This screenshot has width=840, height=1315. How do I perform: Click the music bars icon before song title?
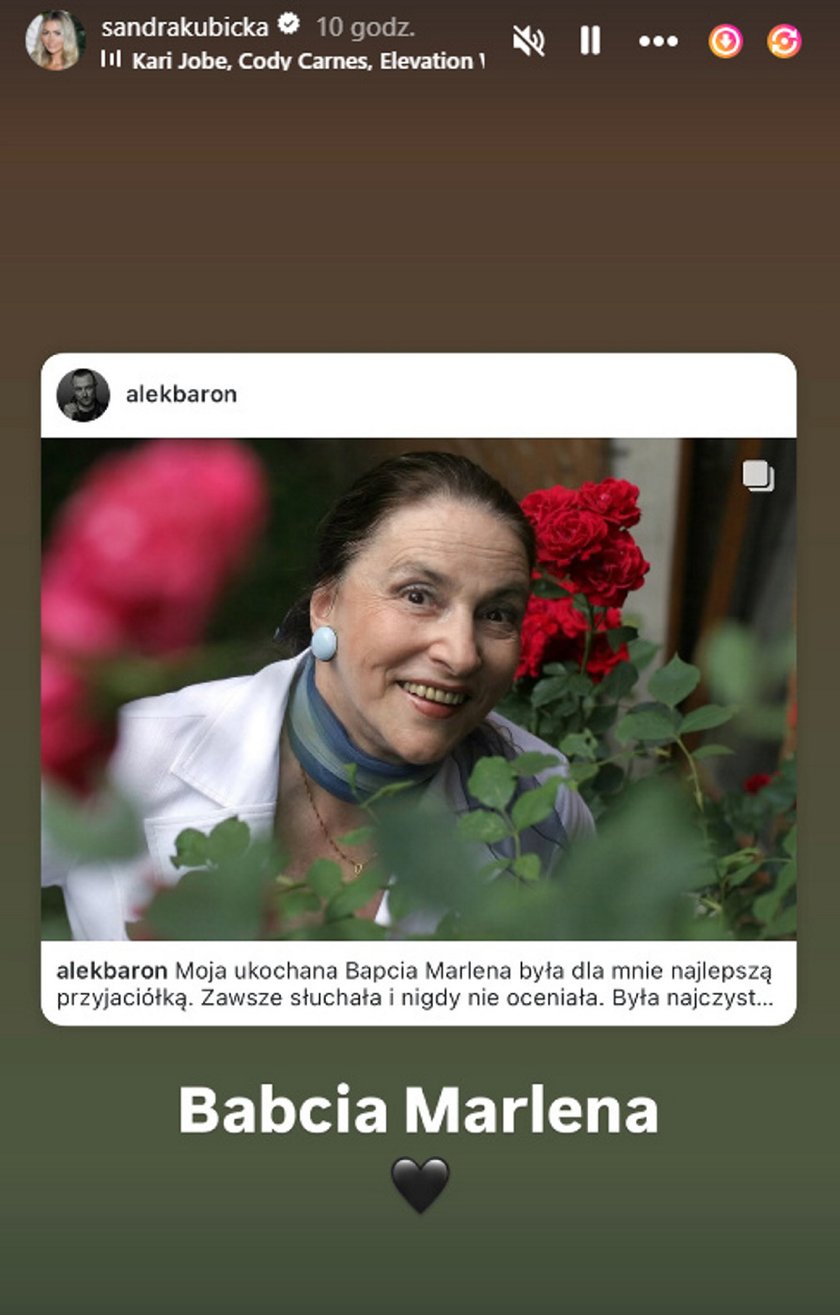coord(111,60)
